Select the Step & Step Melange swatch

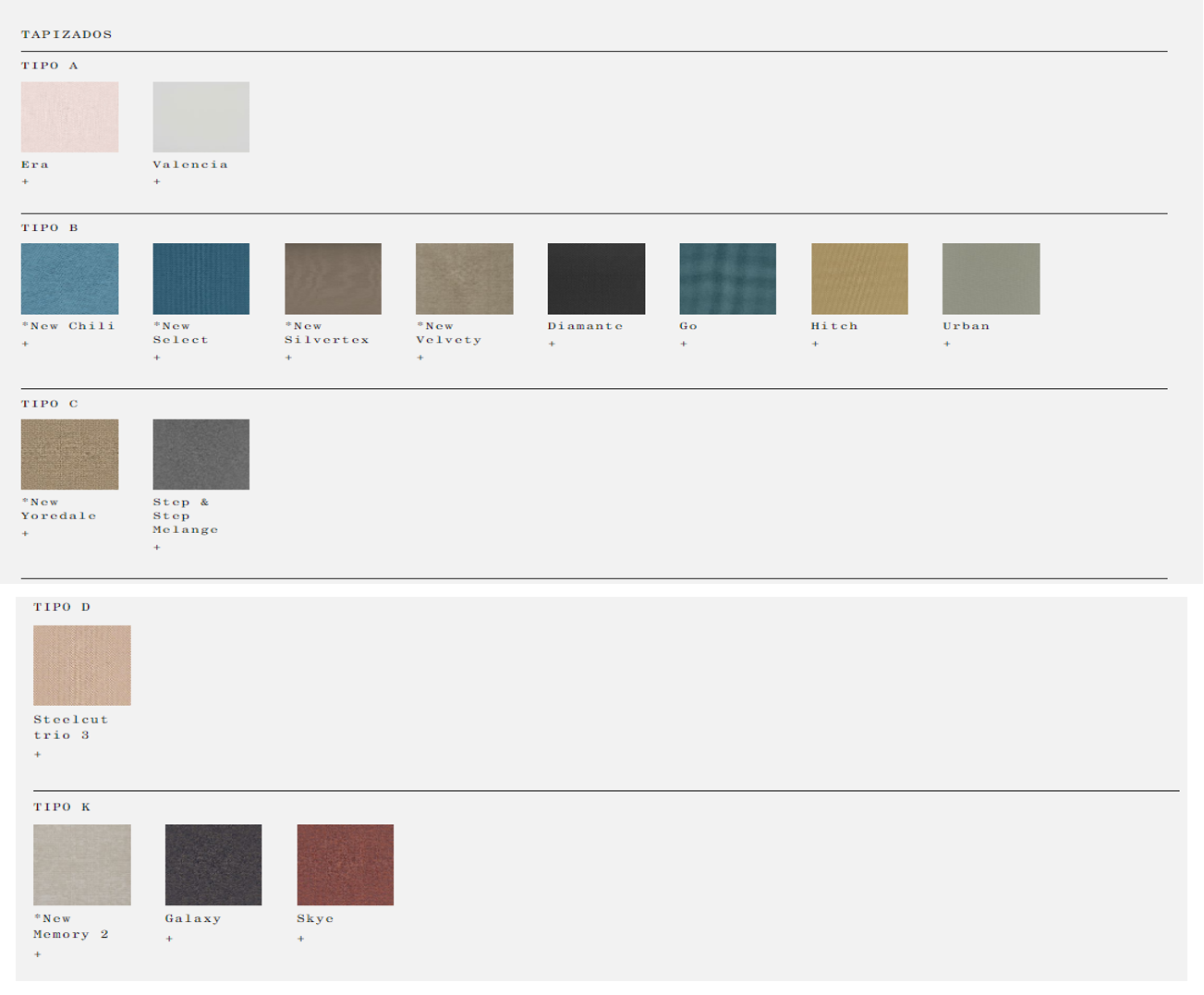(x=201, y=455)
